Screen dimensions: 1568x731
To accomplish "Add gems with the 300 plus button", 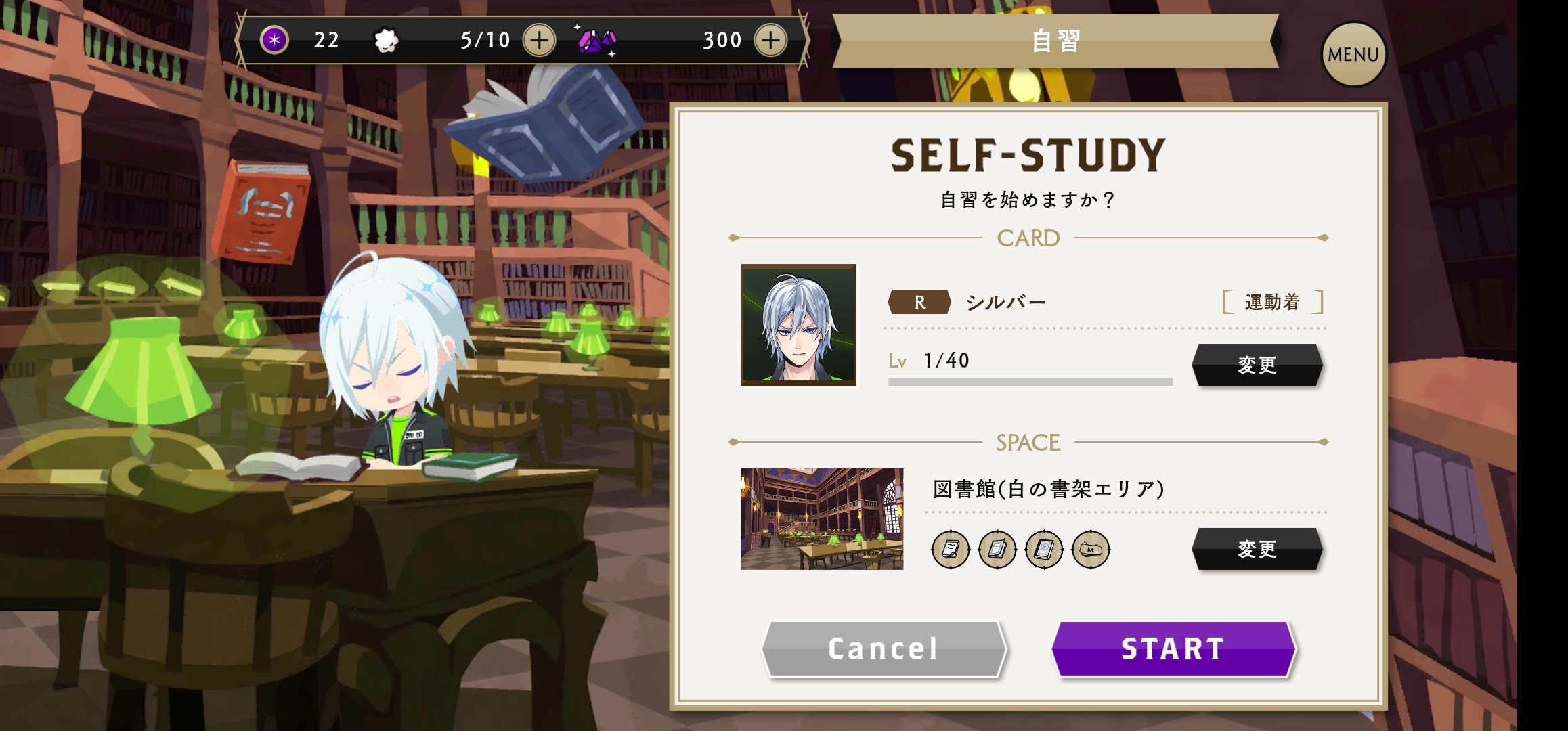I will 770,41.
